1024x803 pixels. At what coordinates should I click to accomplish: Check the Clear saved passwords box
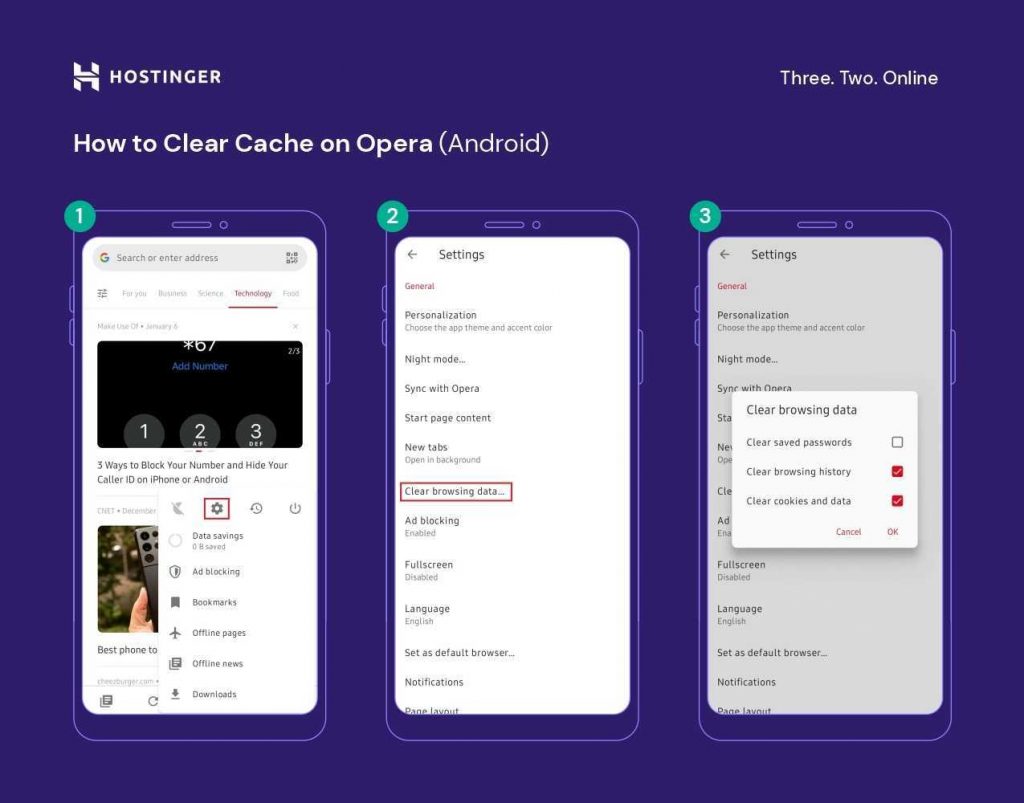tap(897, 442)
